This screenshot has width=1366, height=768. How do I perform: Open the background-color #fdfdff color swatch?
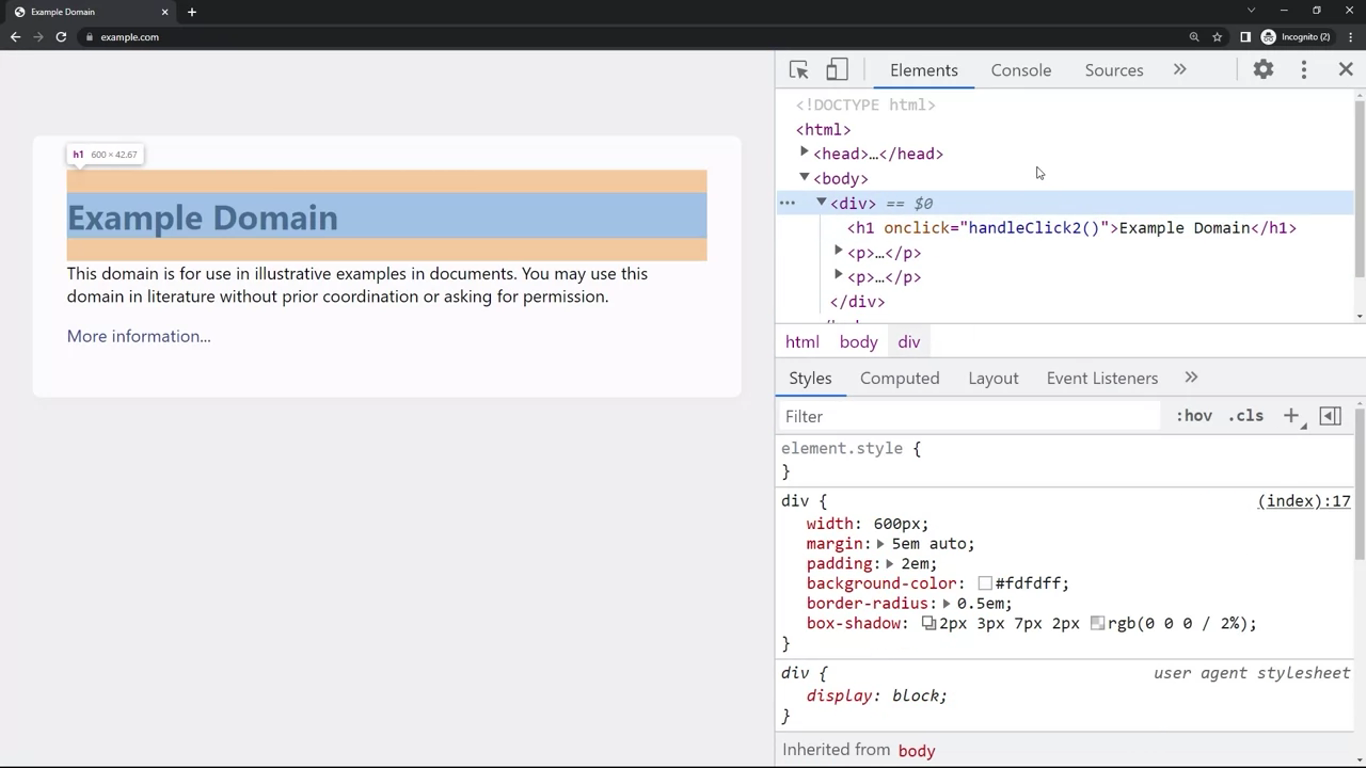point(985,583)
